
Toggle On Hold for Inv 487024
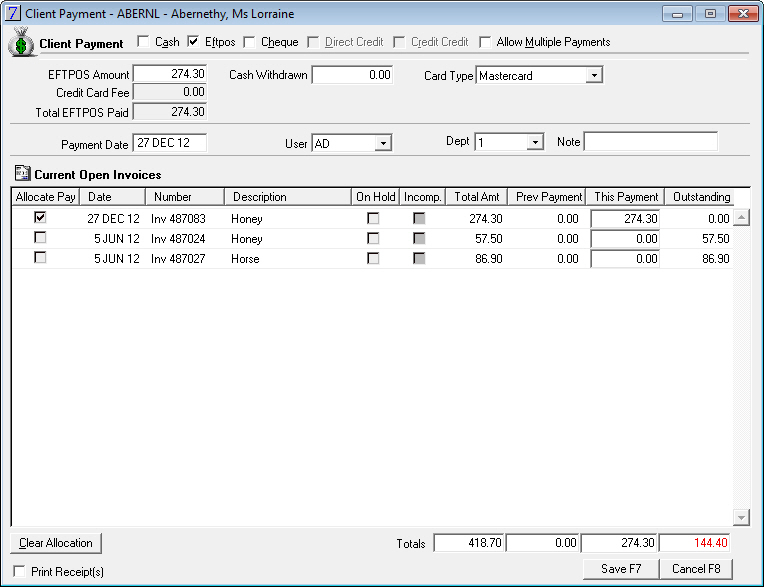[373, 238]
